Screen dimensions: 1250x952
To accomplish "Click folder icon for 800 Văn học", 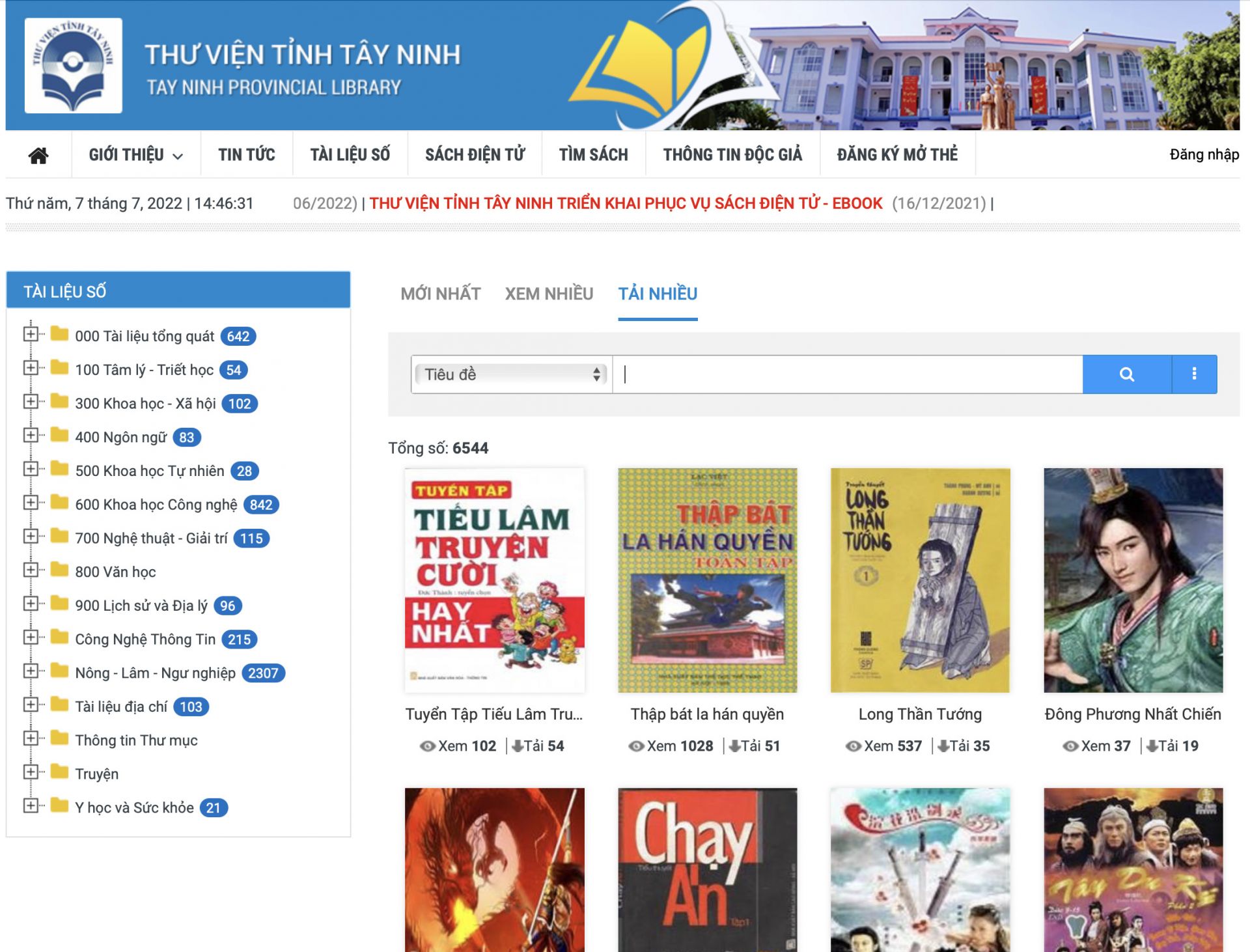I will point(60,570).
